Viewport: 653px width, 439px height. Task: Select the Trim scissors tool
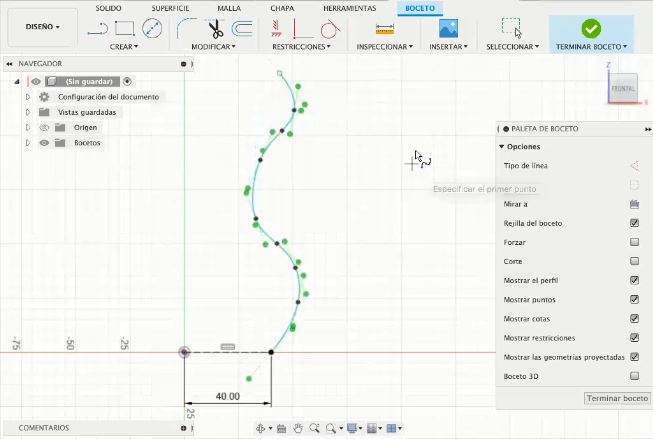pyautogui.click(x=215, y=29)
